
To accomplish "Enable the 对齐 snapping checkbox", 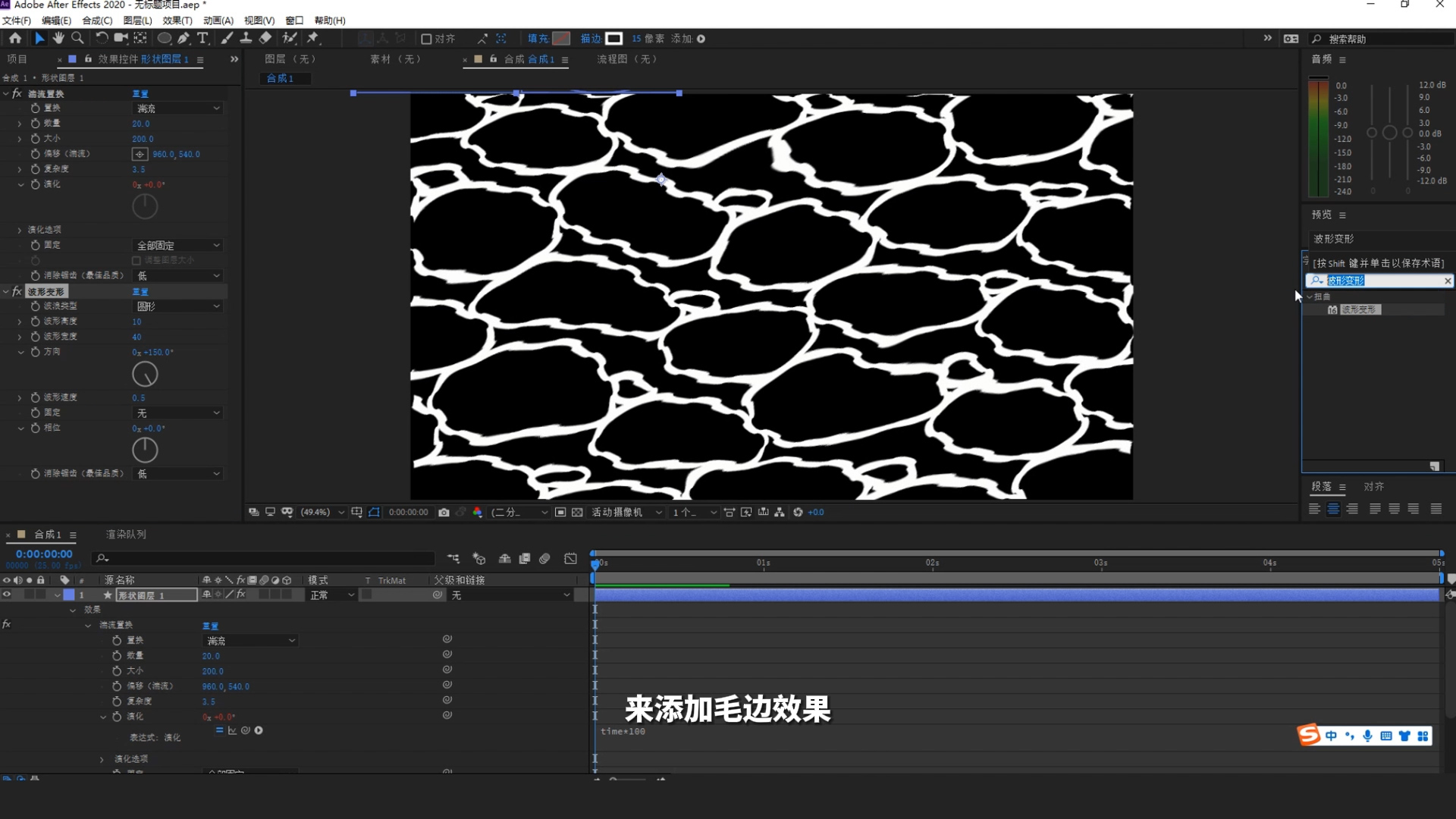I will click(426, 39).
